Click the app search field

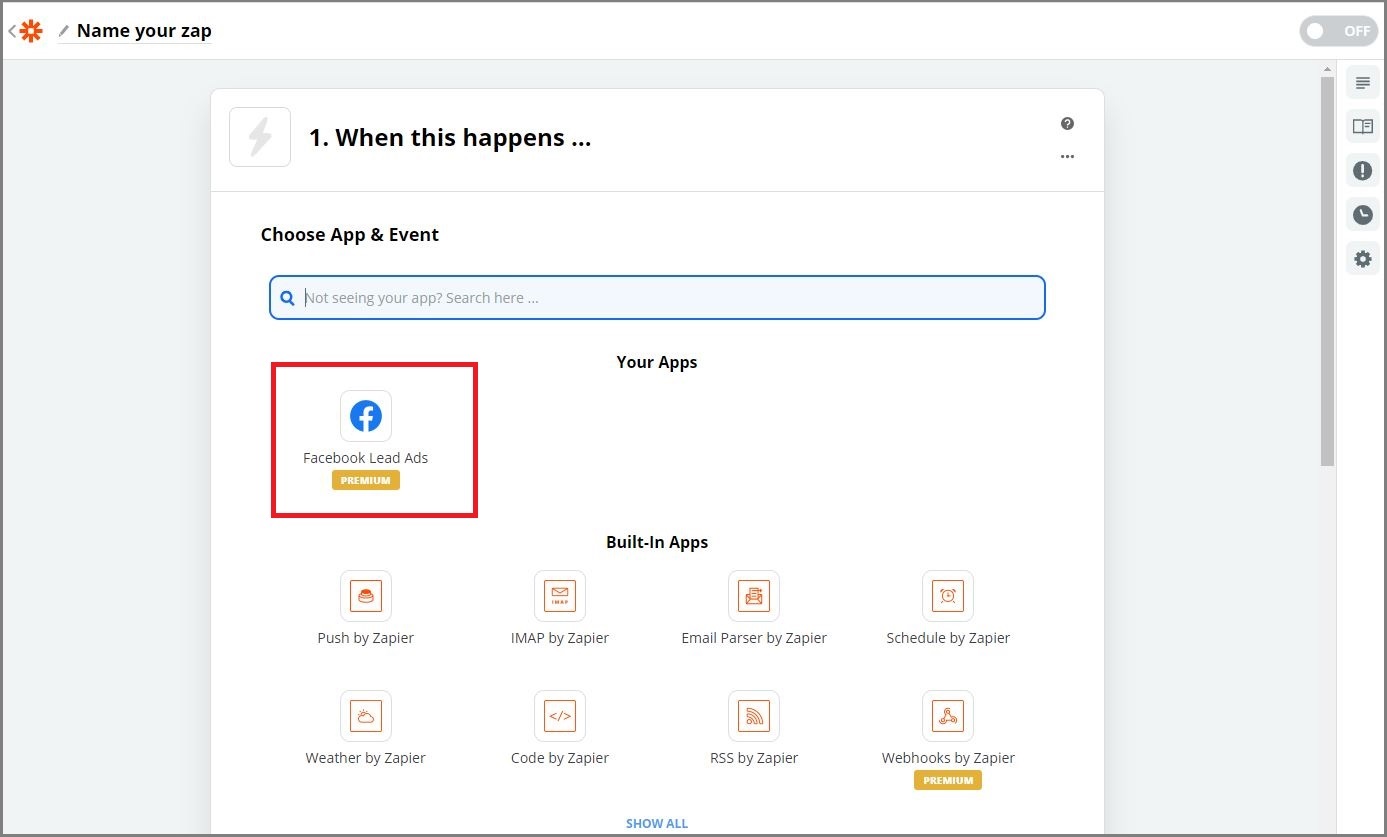click(657, 298)
